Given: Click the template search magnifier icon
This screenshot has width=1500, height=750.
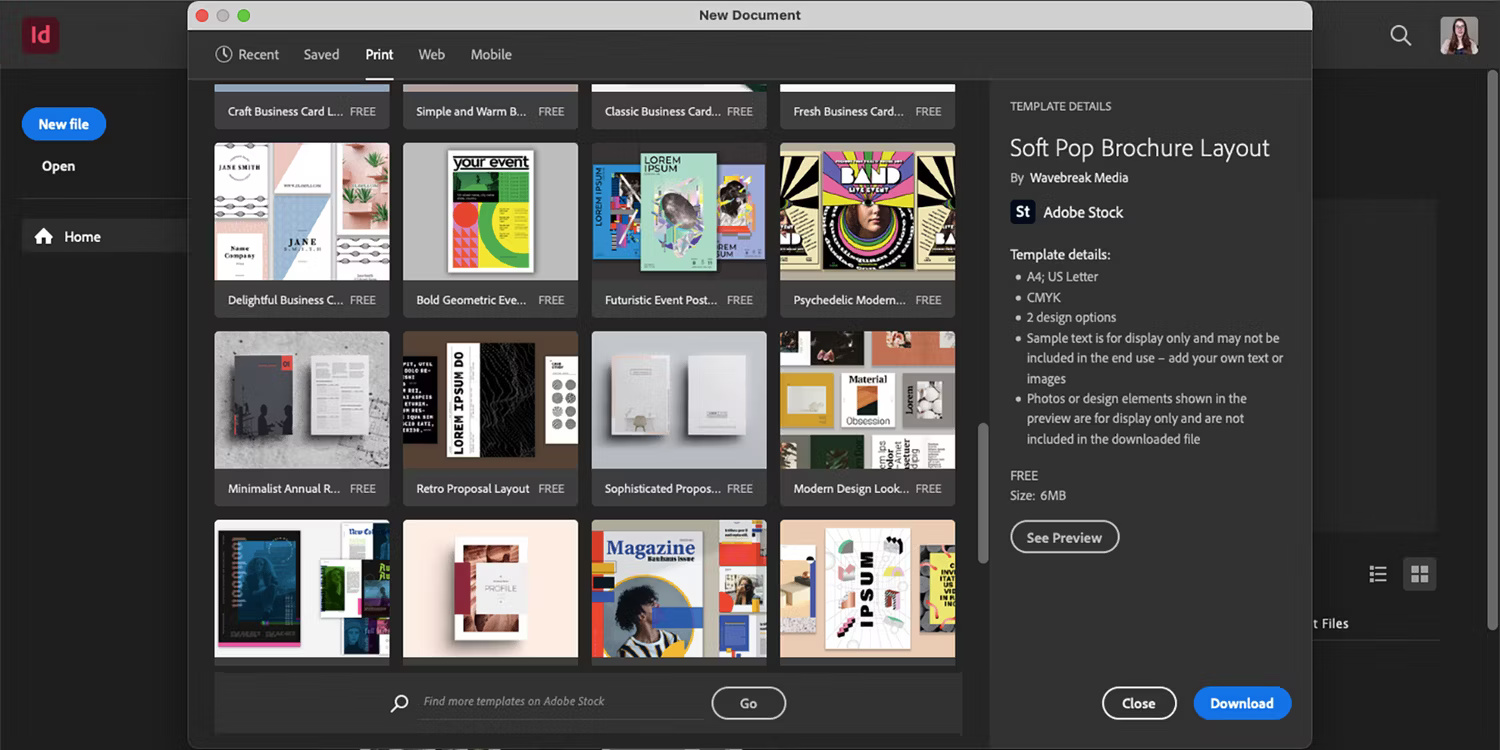Looking at the screenshot, I should [400, 703].
